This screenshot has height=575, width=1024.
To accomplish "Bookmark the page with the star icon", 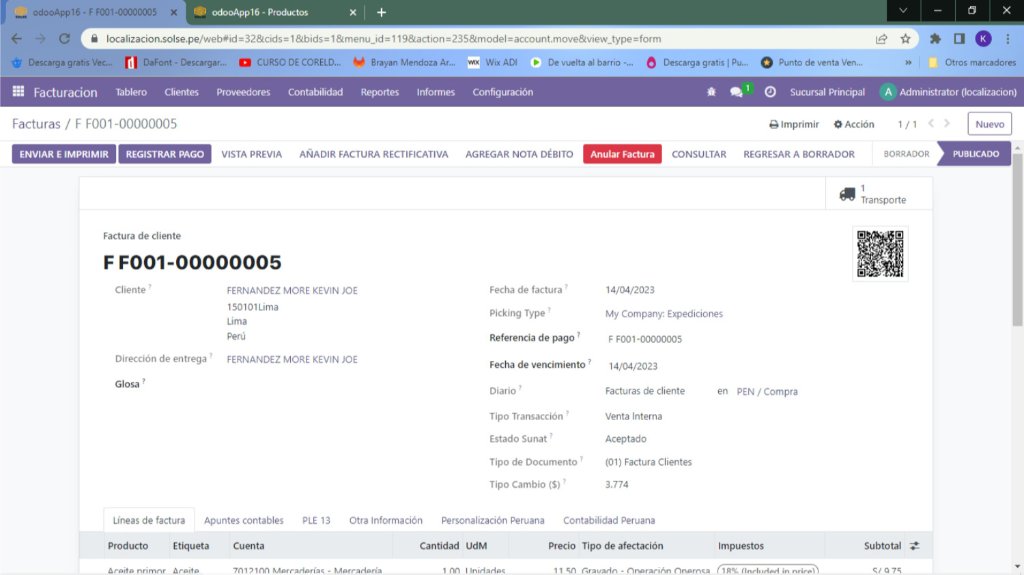I will (x=905, y=39).
